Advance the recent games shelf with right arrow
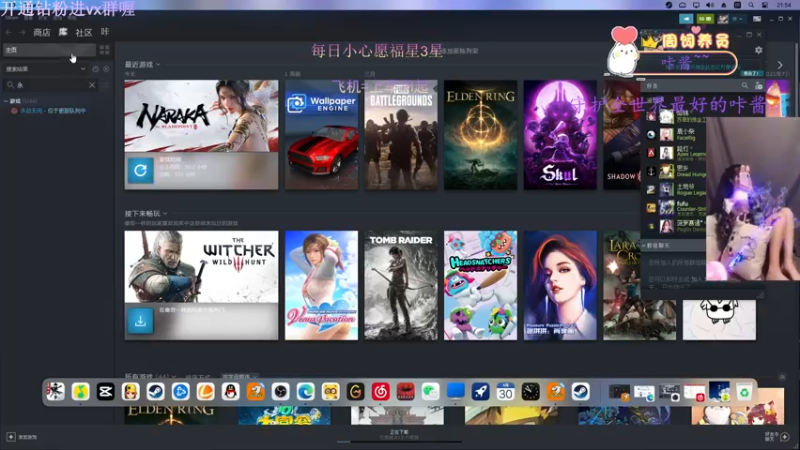Image resolution: width=800 pixels, height=450 pixels. coord(780,65)
